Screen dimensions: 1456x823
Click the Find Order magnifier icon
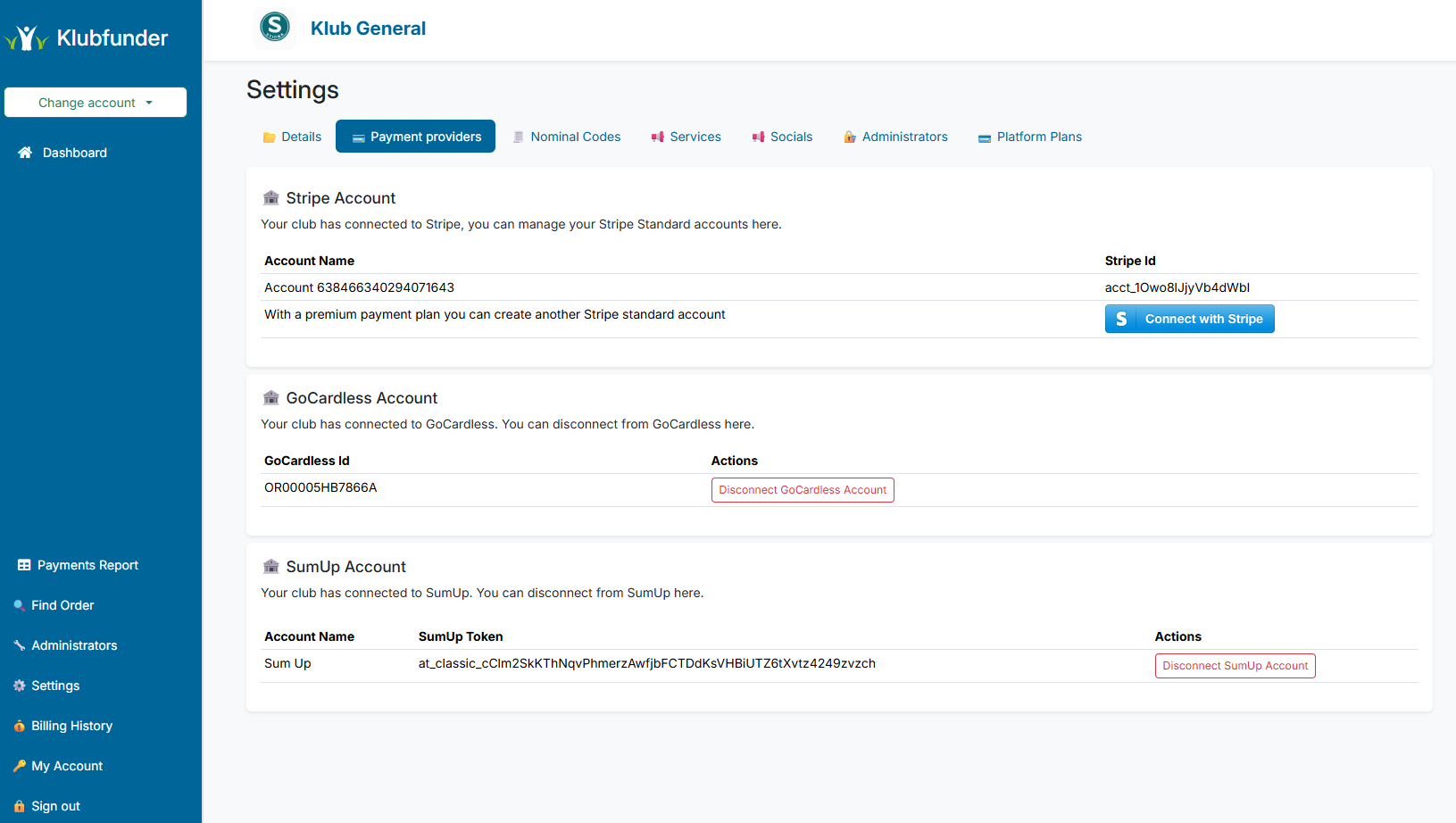point(19,605)
